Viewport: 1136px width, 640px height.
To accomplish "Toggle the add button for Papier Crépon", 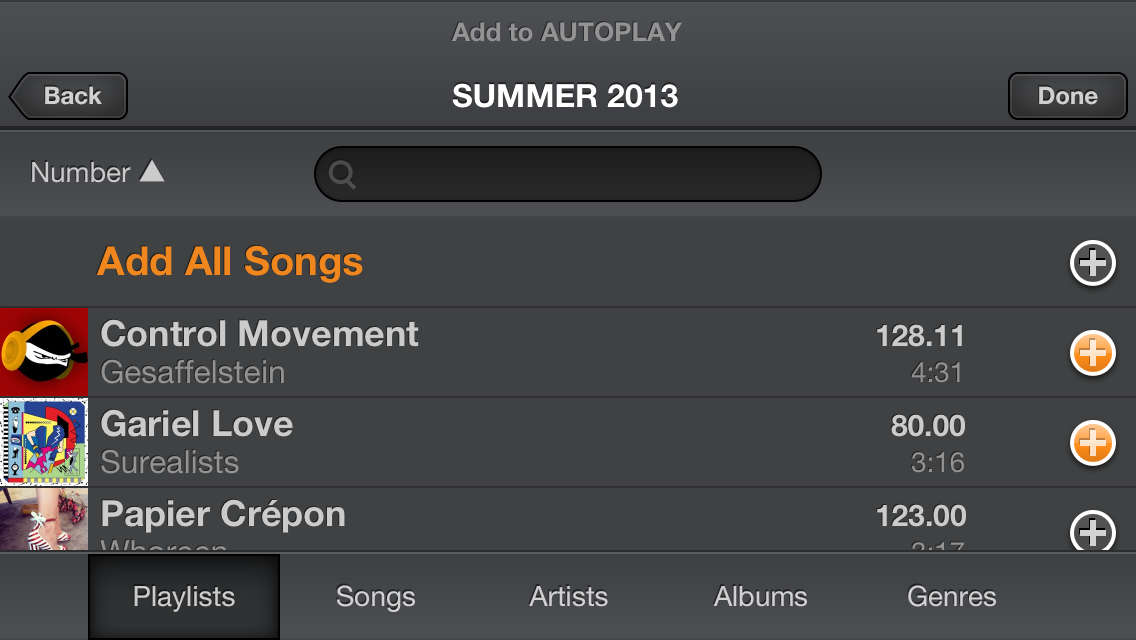I will (x=1092, y=531).
